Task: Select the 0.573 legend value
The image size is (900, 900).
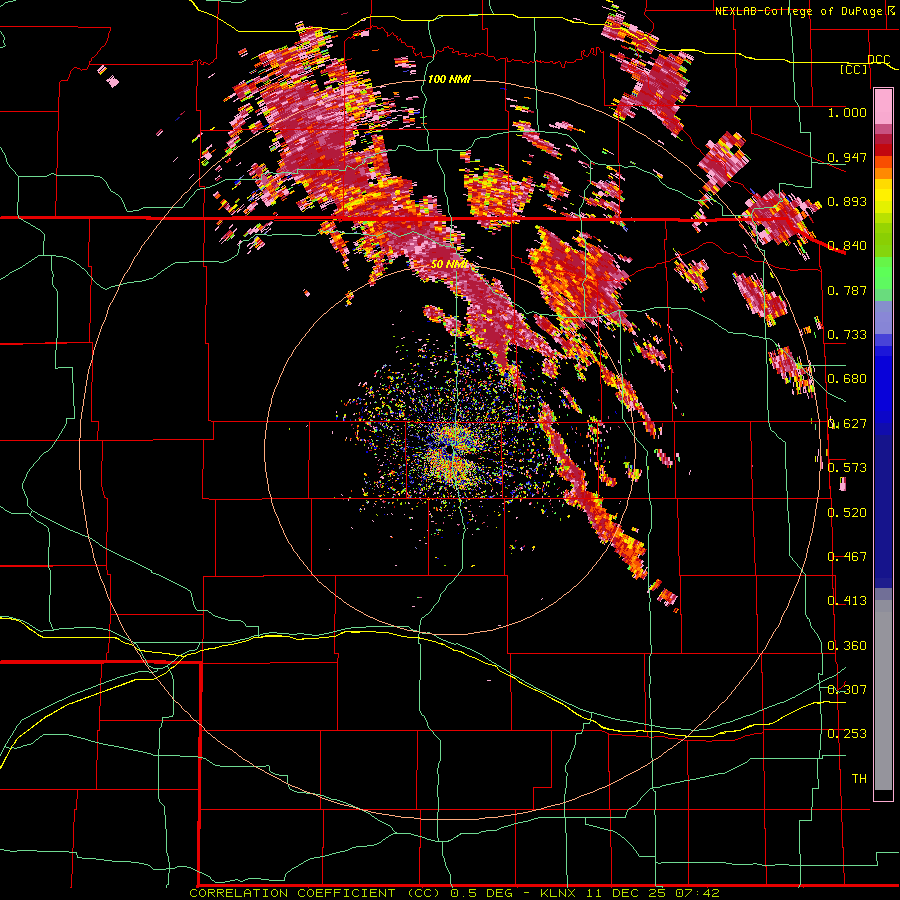Action: (847, 468)
